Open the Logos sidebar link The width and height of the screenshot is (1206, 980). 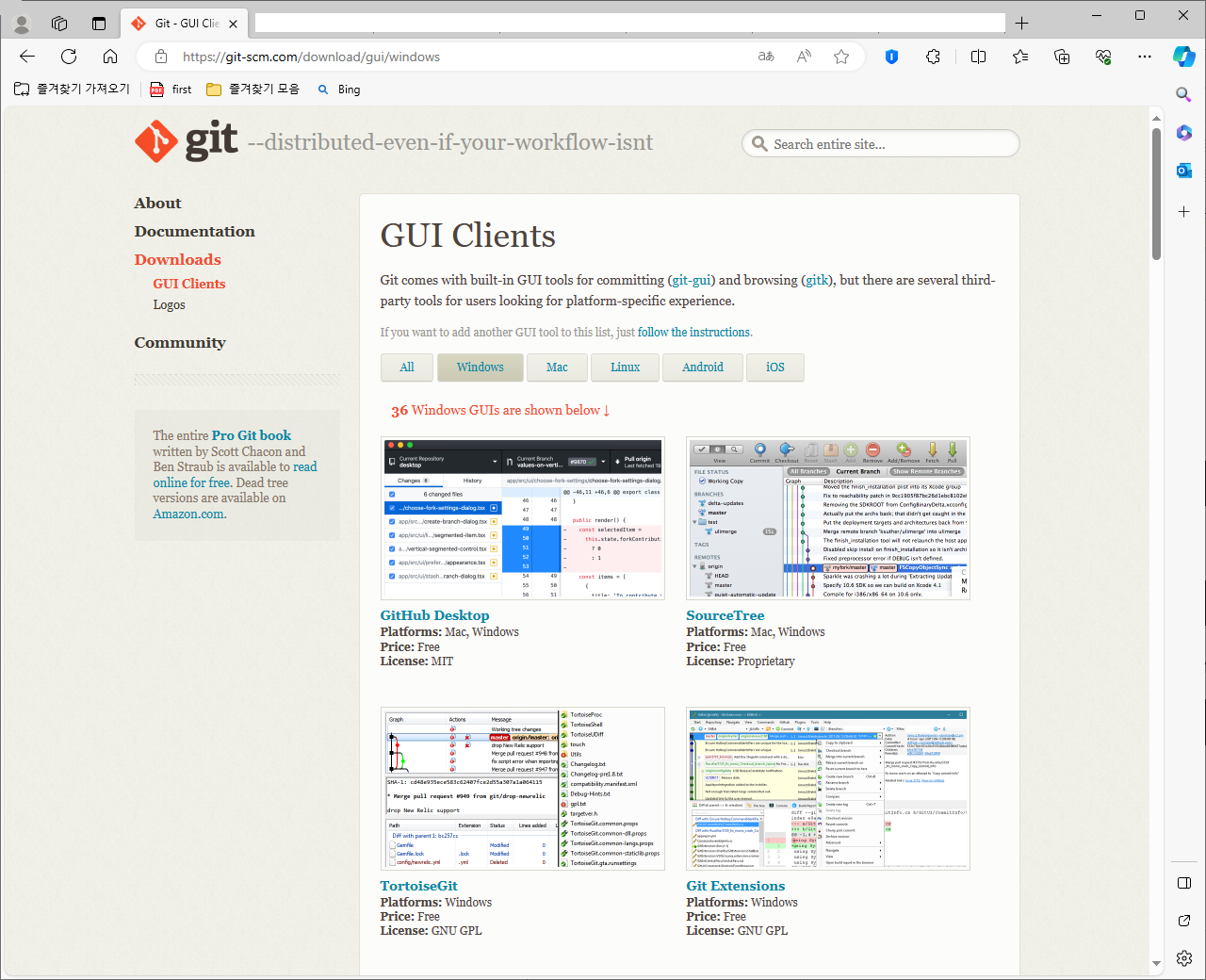tap(169, 304)
